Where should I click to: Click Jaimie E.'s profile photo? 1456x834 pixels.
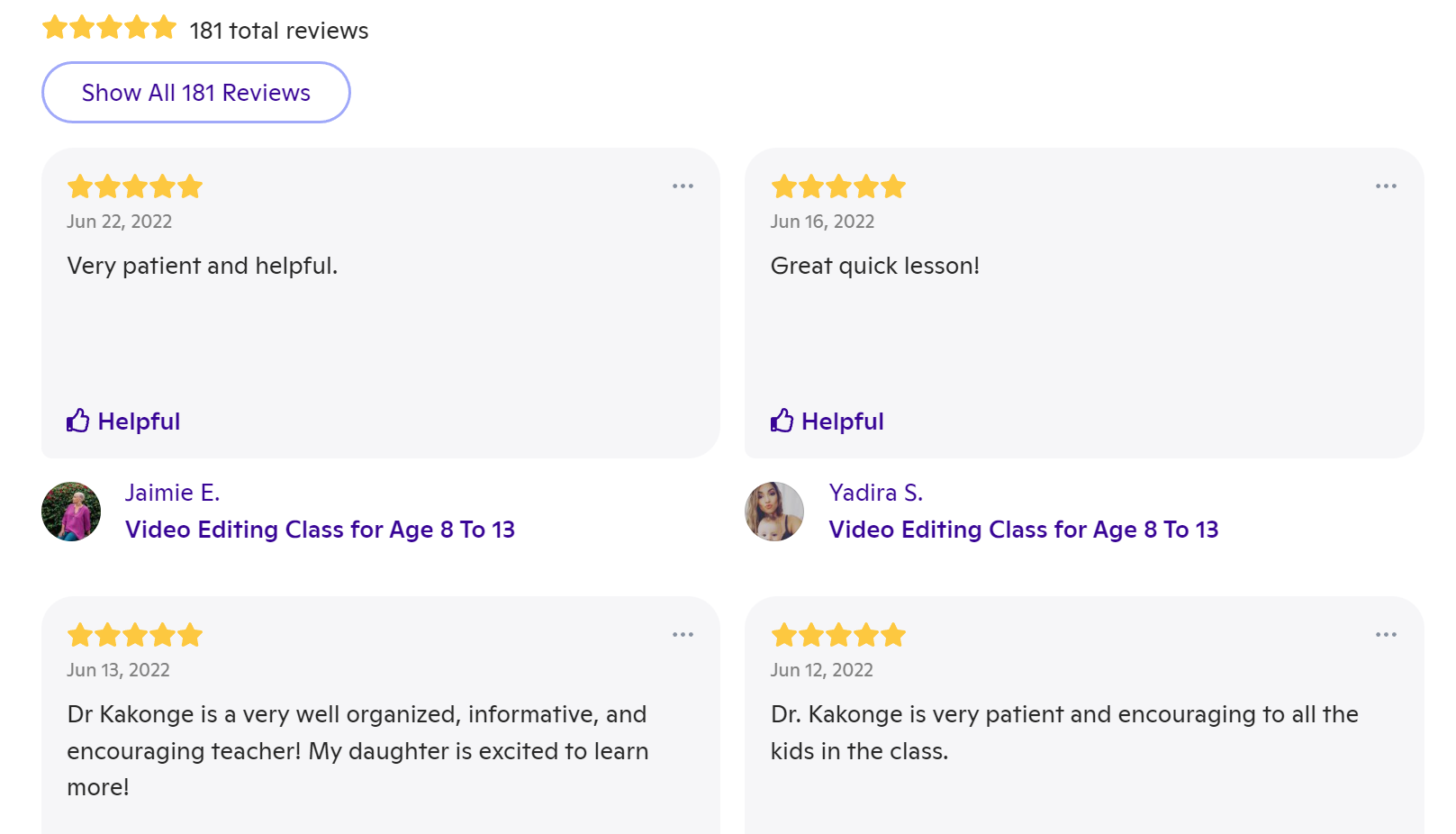(71, 512)
